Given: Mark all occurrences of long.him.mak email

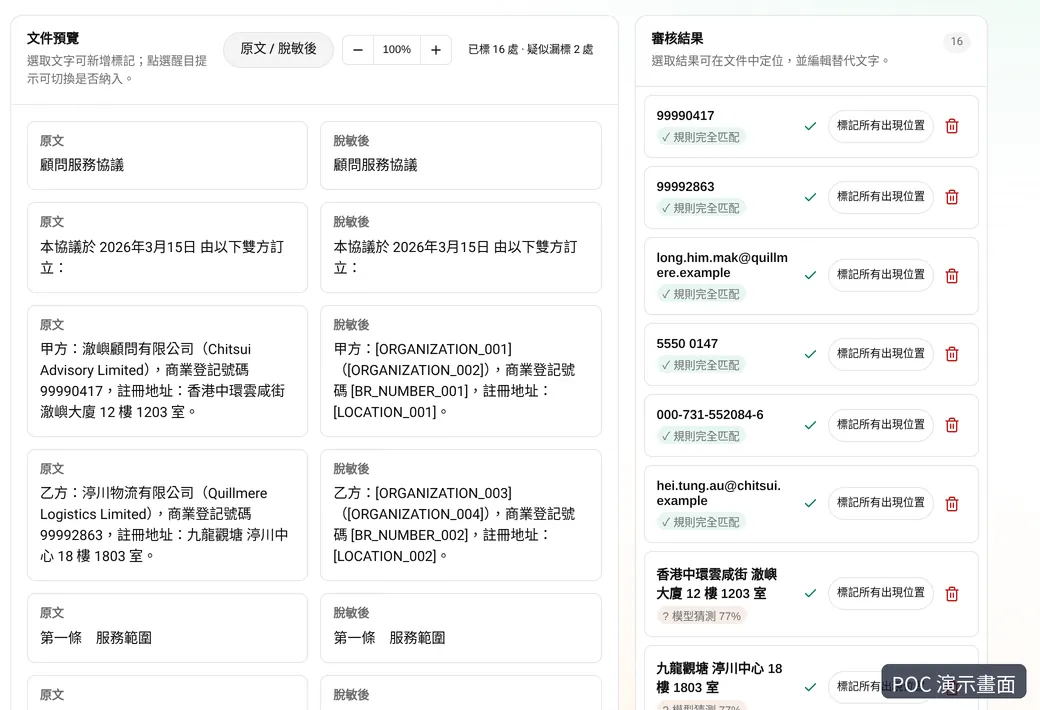Looking at the screenshot, I should click(x=881, y=275).
